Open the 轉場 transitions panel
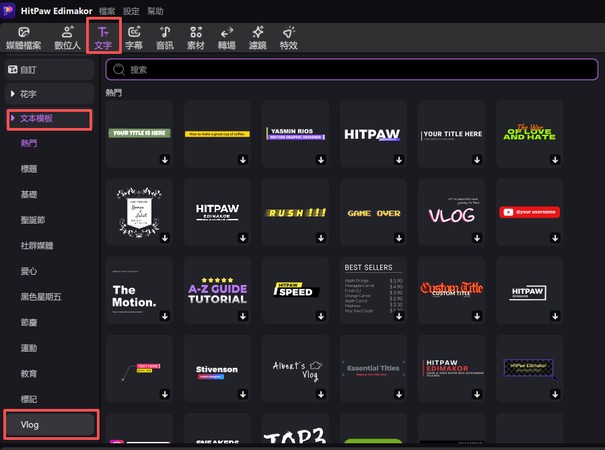Viewport: 605px width, 450px height. pyautogui.click(x=227, y=38)
